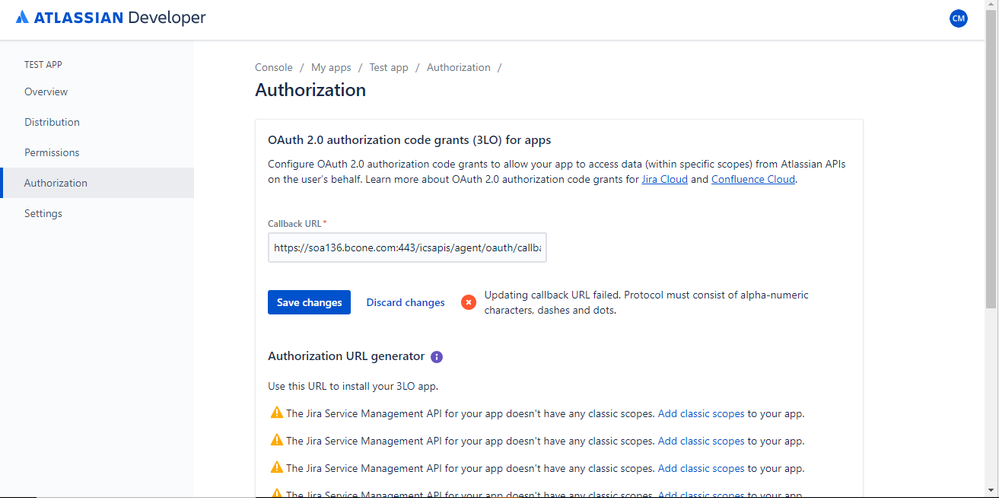
Task: Click the Authorization page heading
Action: [310, 90]
